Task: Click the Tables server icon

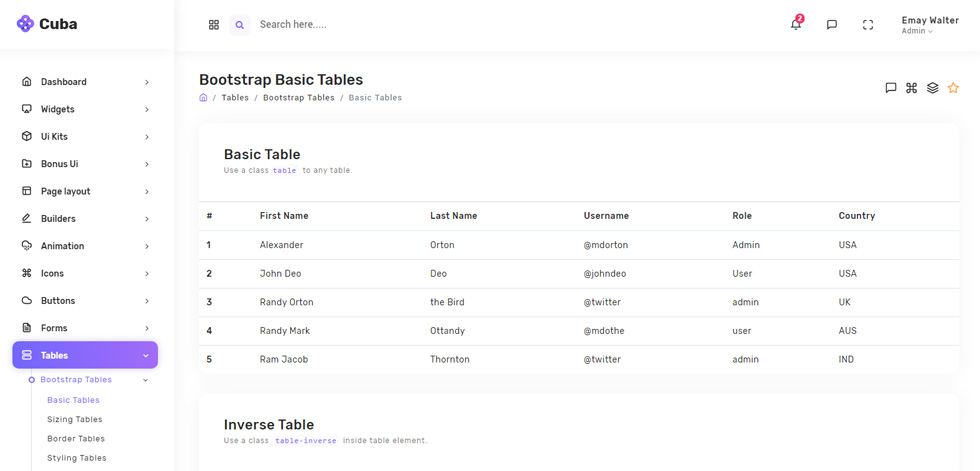Action: [26, 355]
